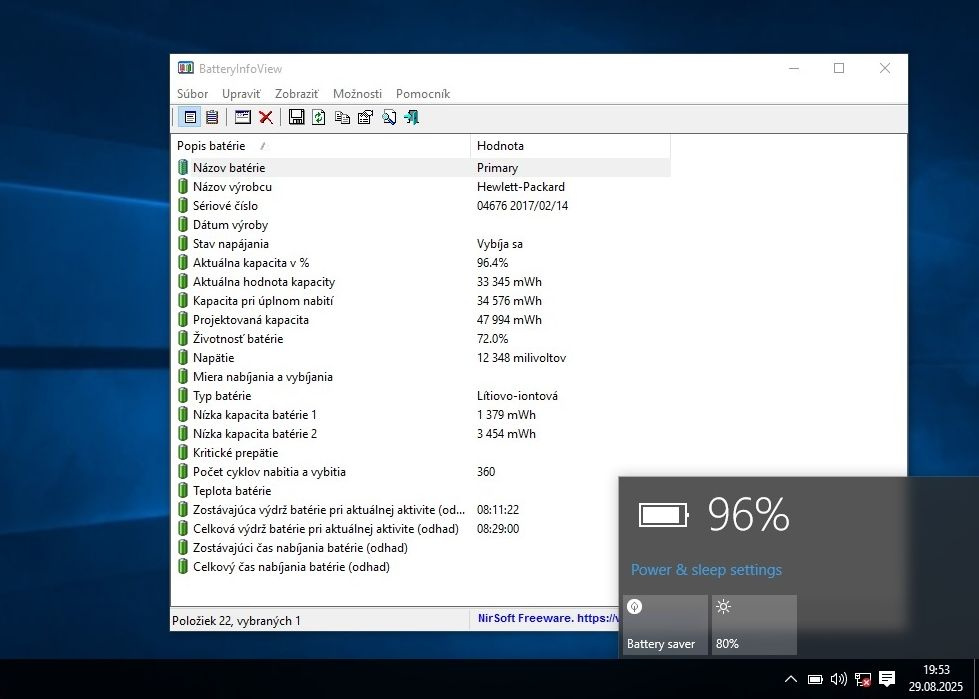
Task: Open the Súbor menu
Action: click(x=192, y=94)
